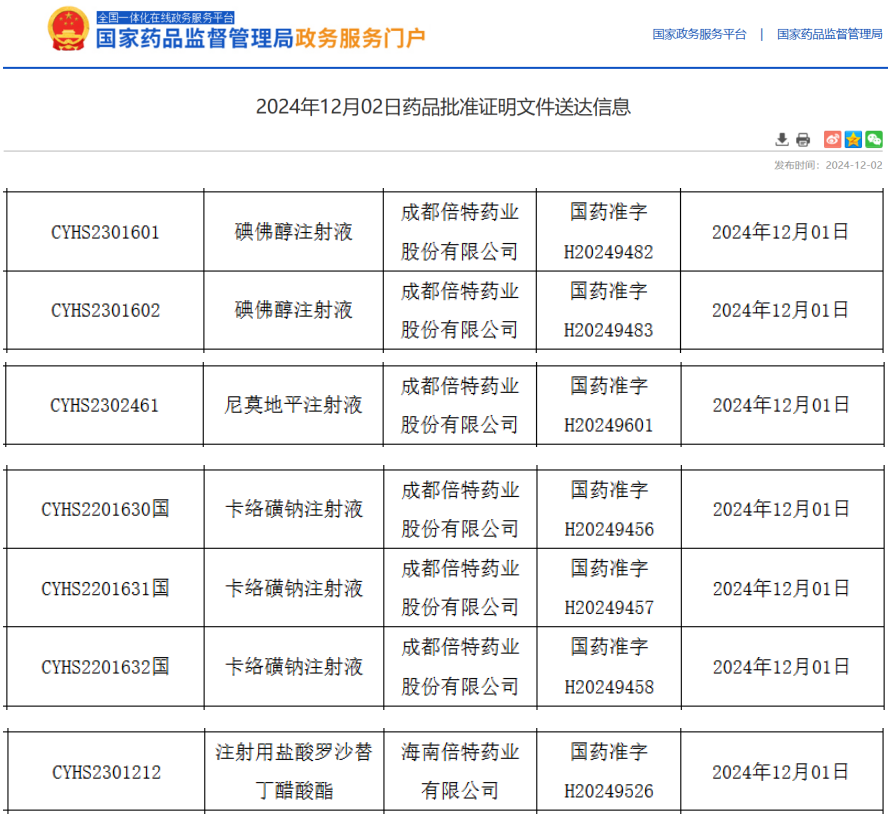Select cell CYHS2201631国
The width and height of the screenshot is (890, 815).
coord(105,589)
